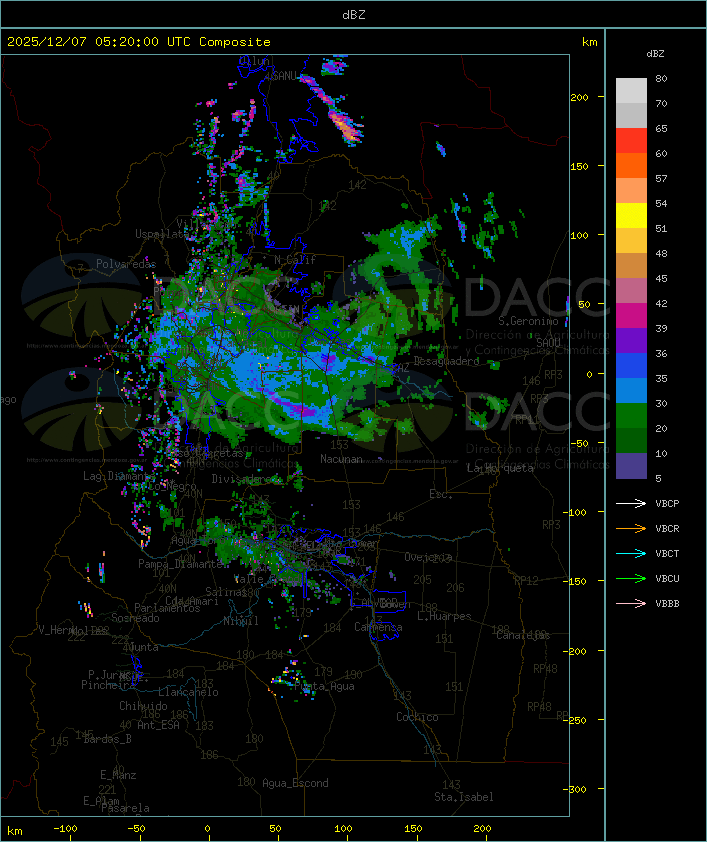Click the VBCP legend label
The width and height of the screenshot is (707, 842).
(x=667, y=504)
